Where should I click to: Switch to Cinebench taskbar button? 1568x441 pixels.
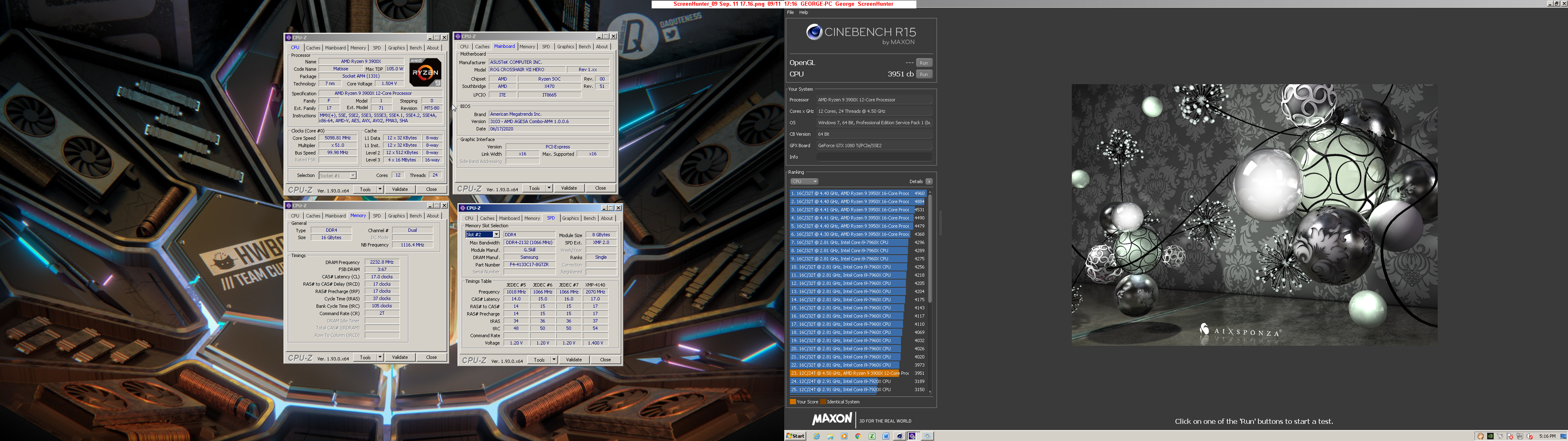[x=900, y=436]
